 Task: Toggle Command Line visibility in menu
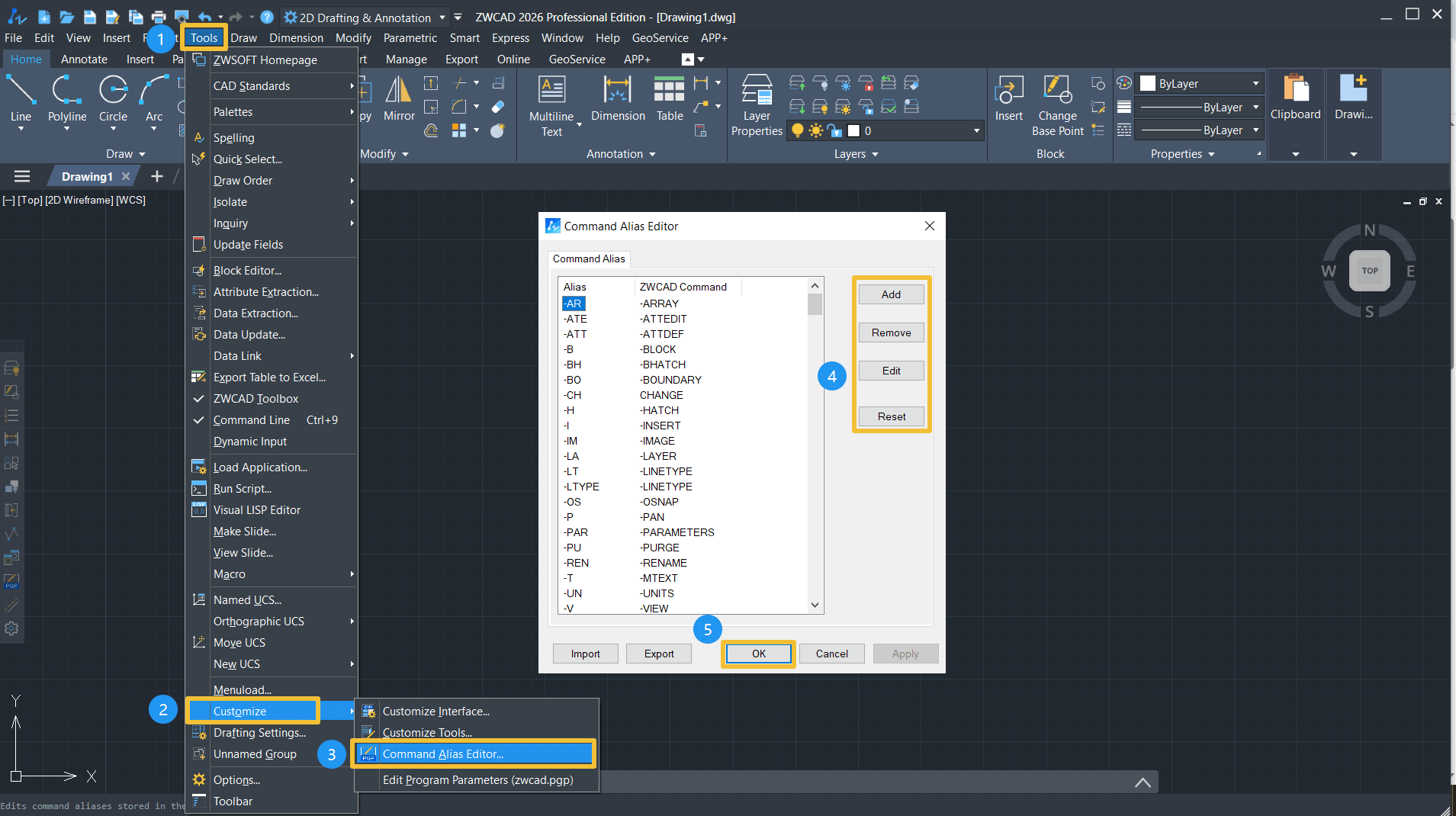click(252, 420)
